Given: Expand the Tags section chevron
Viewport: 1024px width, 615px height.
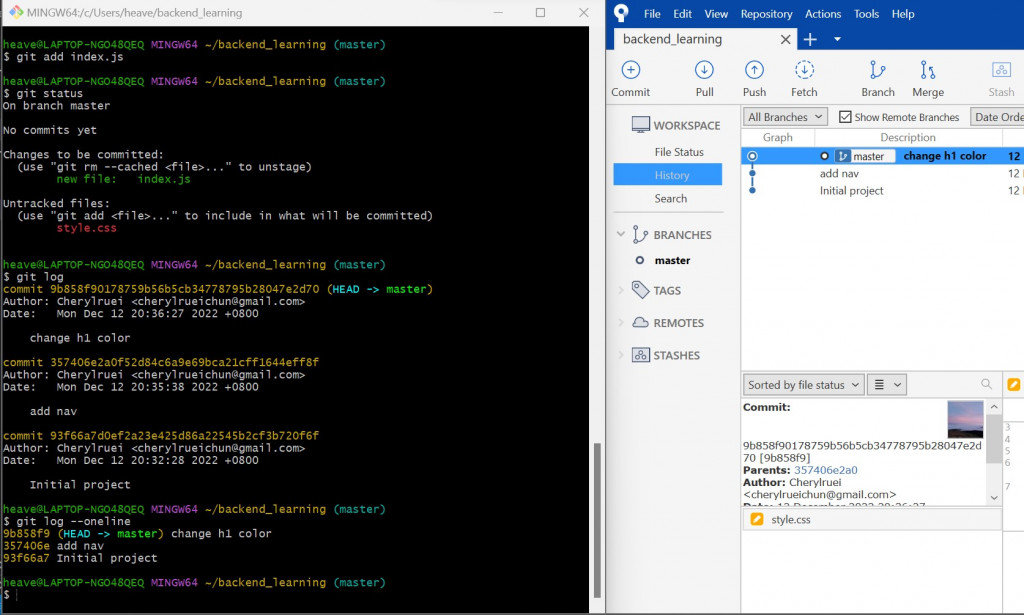Looking at the screenshot, I should coord(620,290).
